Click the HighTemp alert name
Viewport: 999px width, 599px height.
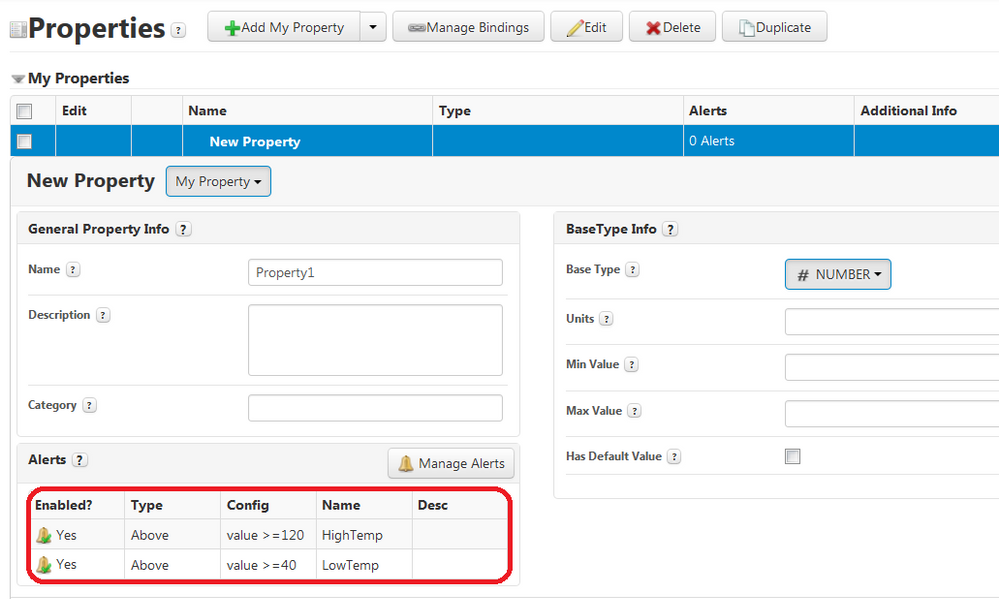tap(352, 535)
